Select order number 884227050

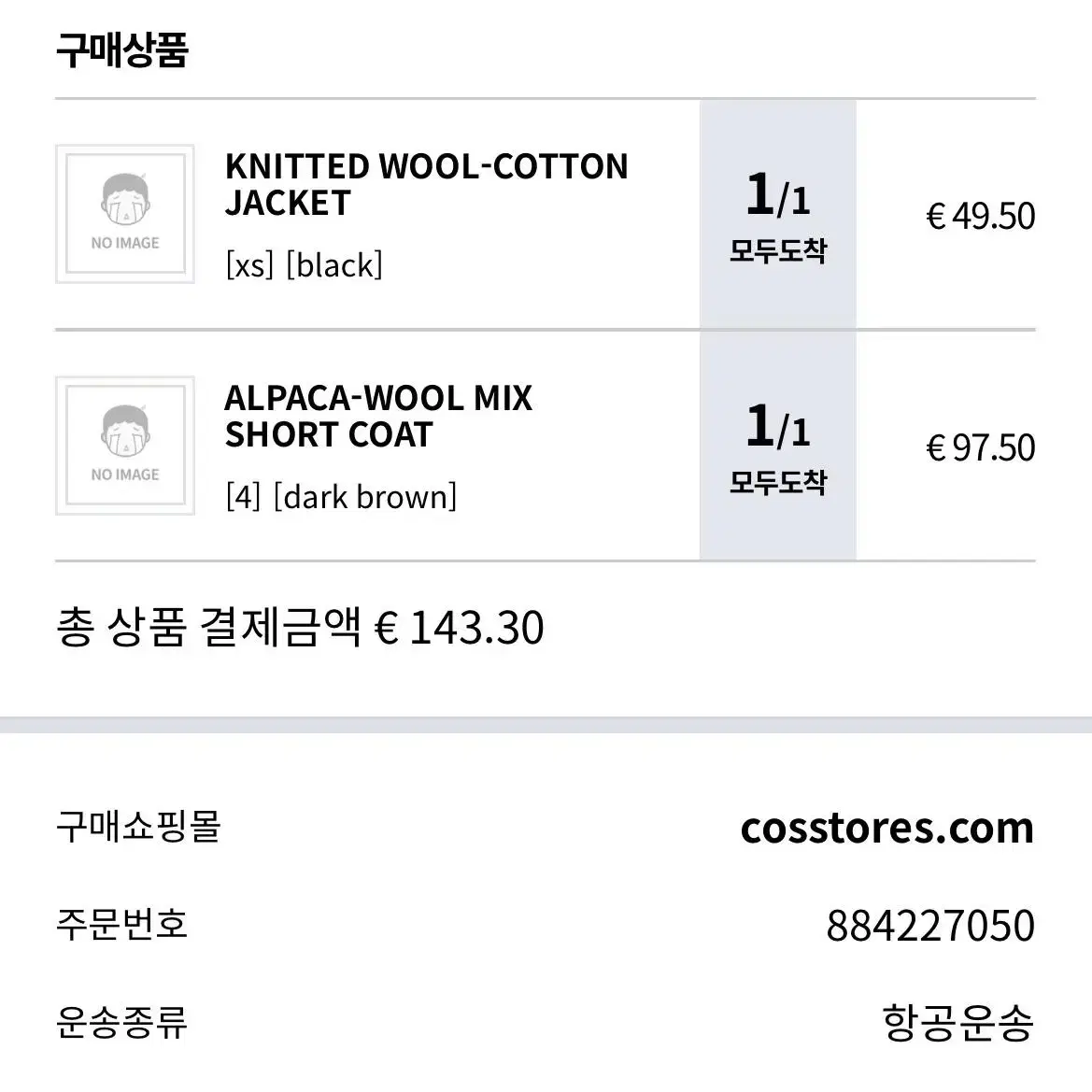pos(930,926)
